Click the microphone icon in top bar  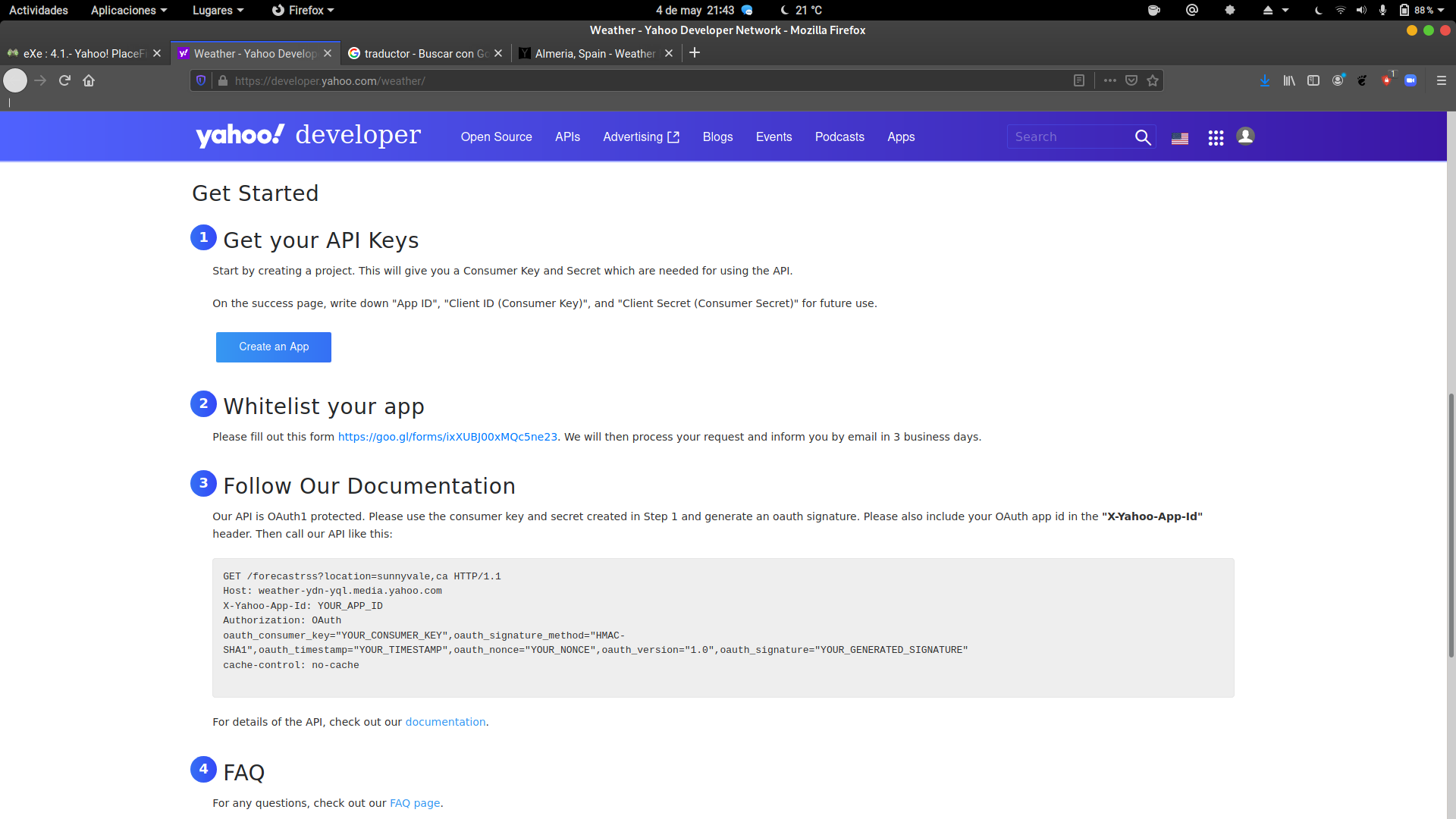(x=1382, y=11)
